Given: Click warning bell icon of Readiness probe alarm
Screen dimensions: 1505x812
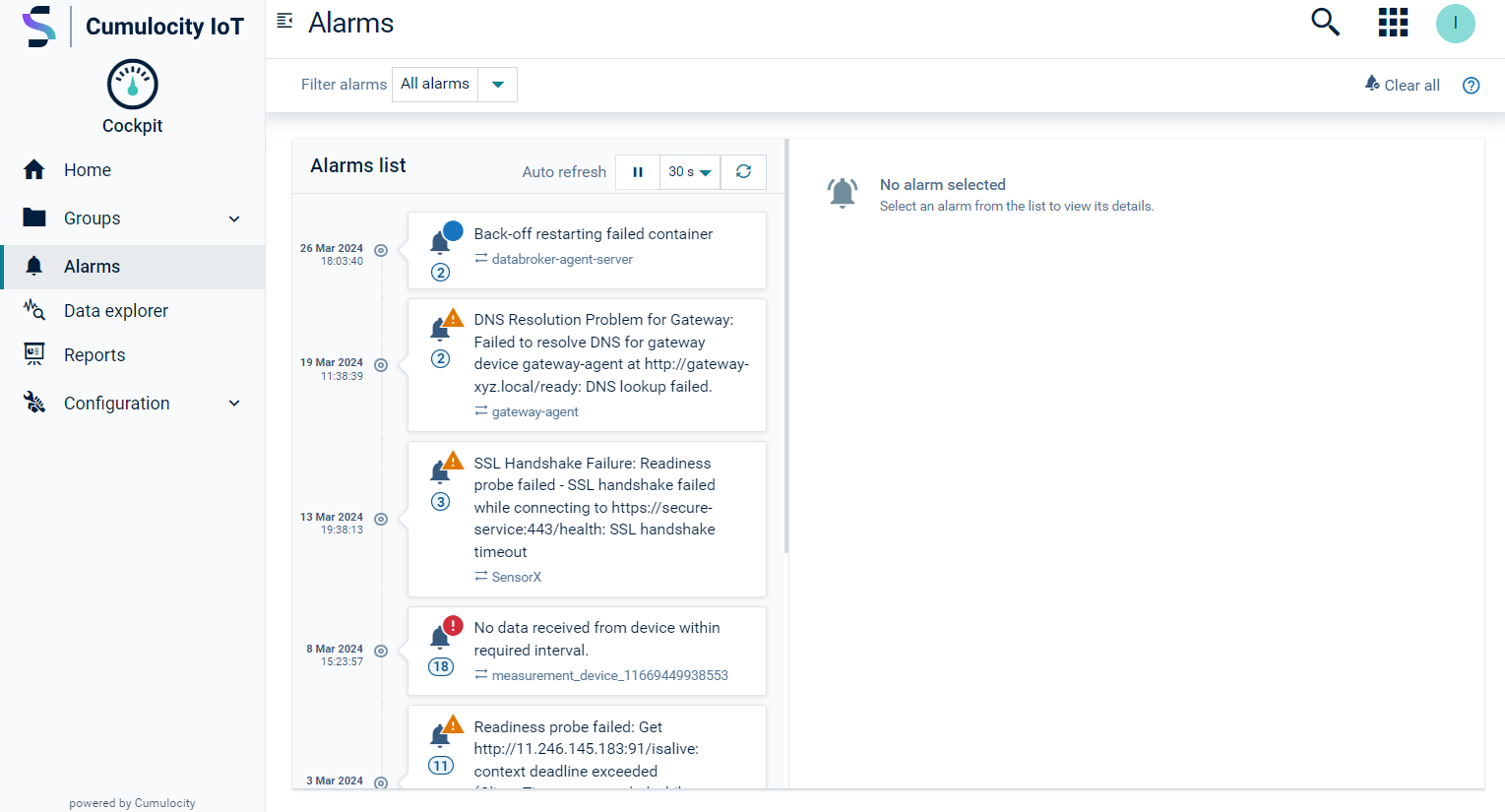Looking at the screenshot, I should point(445,731).
